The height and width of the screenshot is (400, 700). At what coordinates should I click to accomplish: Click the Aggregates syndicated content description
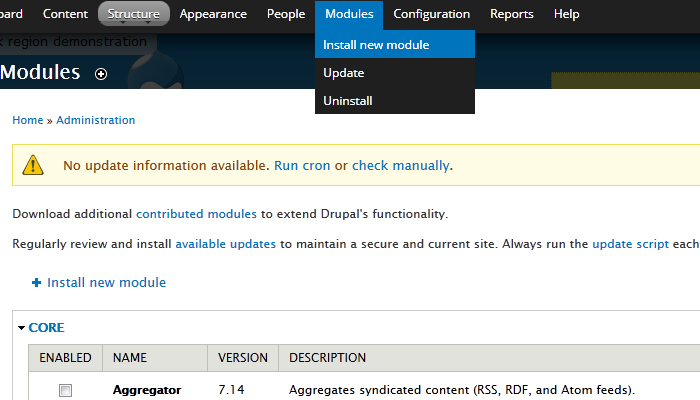462,390
